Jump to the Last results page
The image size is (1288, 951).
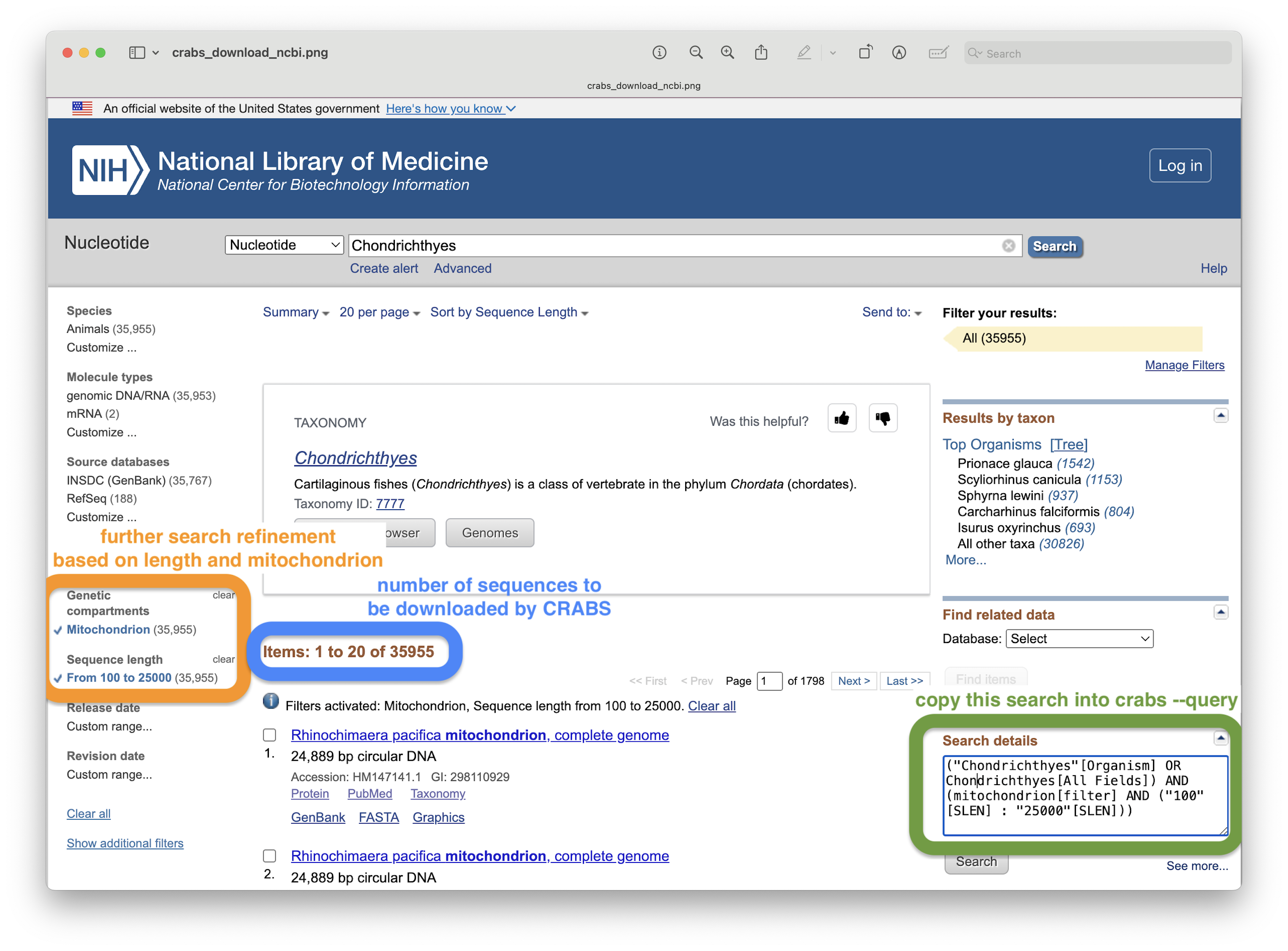905,681
